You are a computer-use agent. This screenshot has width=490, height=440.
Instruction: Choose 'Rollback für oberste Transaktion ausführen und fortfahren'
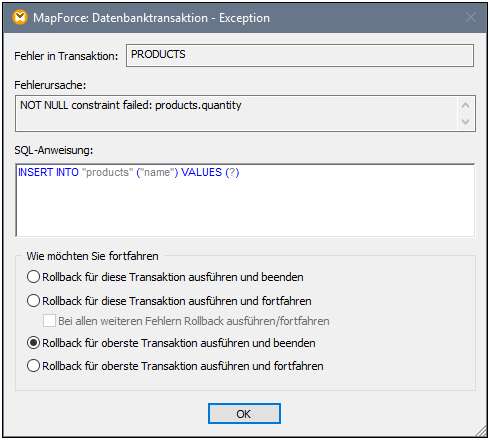(x=175, y=366)
